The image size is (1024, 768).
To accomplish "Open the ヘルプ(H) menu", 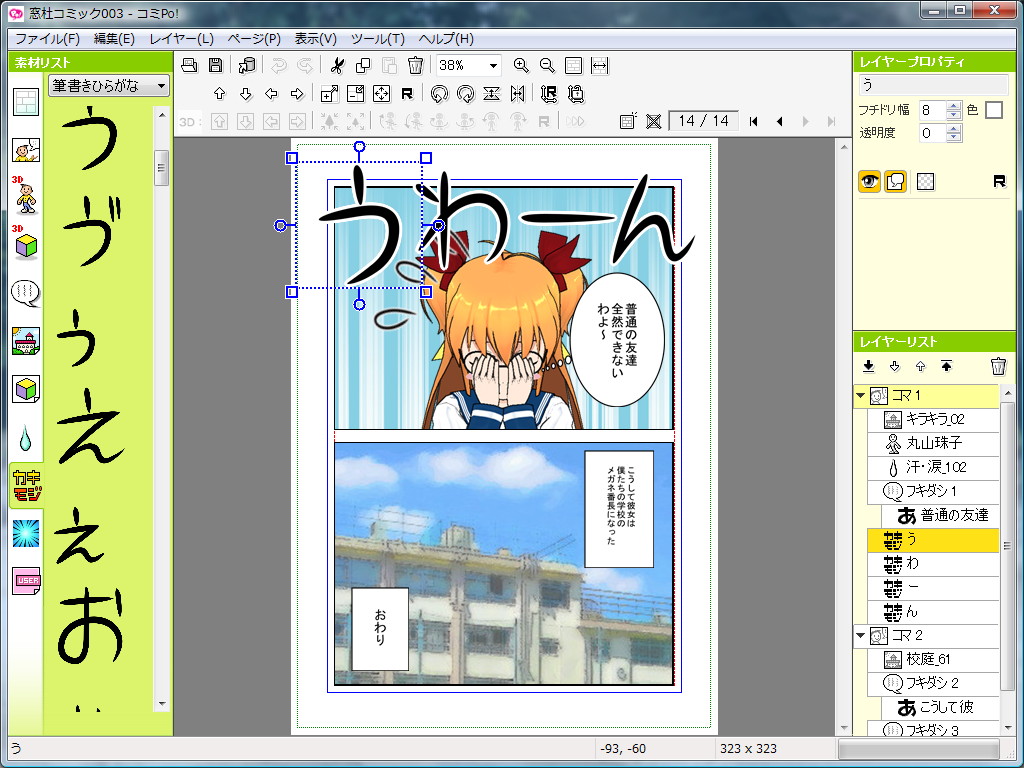I will pyautogui.click(x=446, y=39).
